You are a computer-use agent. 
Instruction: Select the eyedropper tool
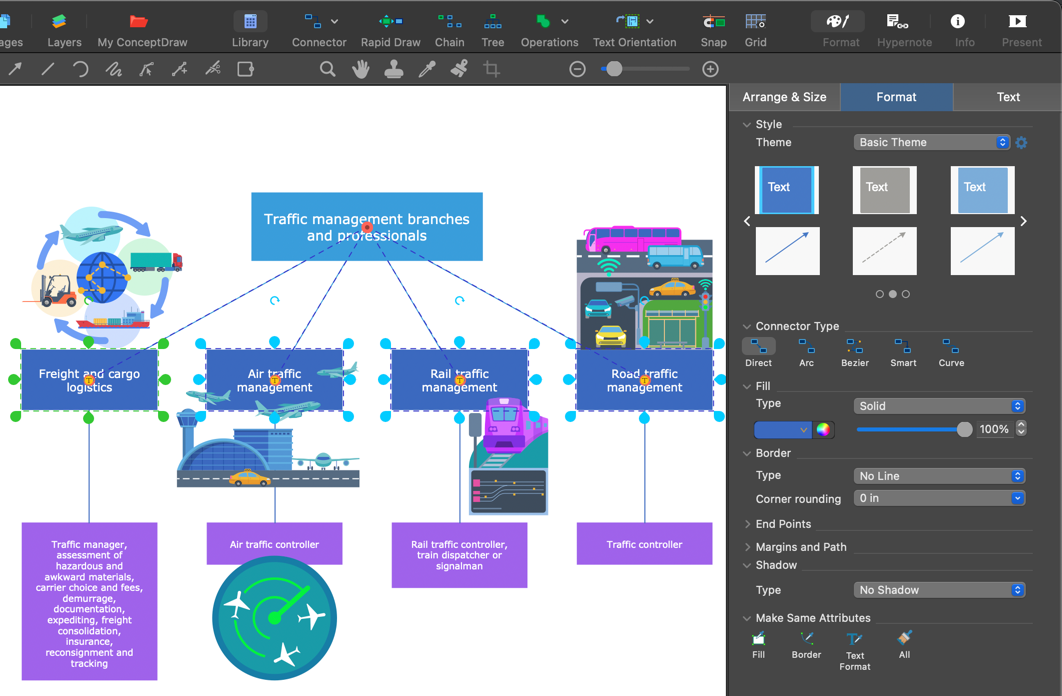click(427, 69)
